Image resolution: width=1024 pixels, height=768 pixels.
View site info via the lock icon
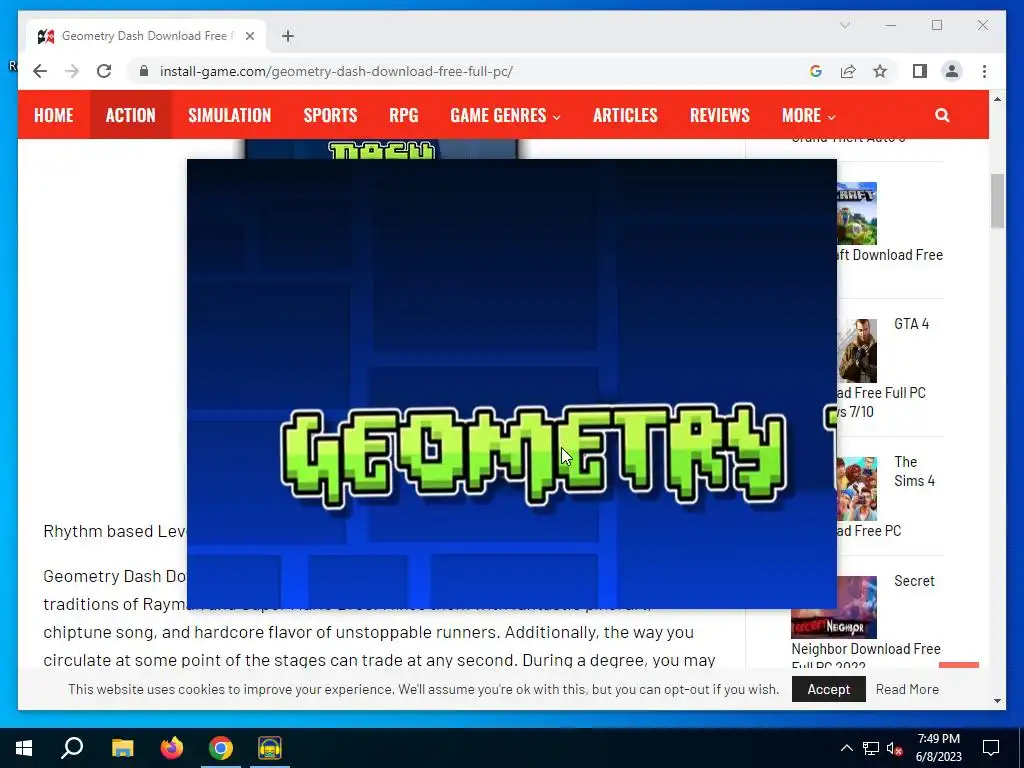[144, 71]
